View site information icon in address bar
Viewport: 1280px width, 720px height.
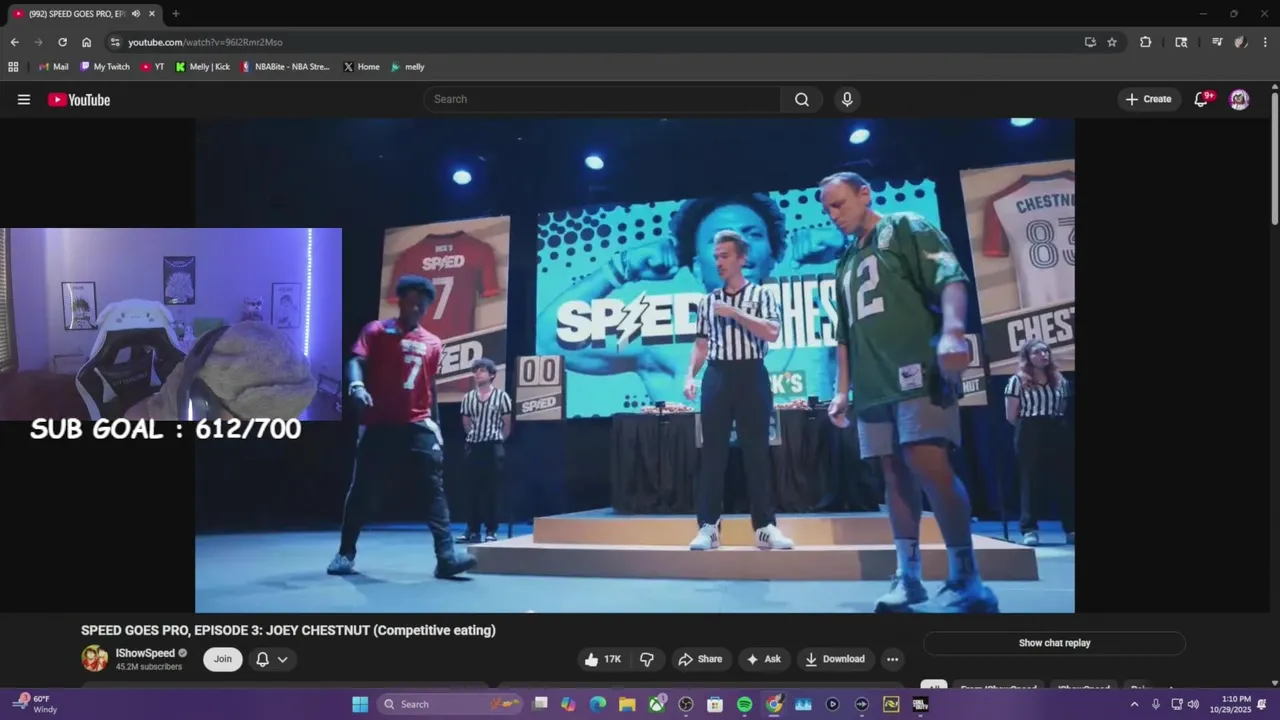click(115, 42)
